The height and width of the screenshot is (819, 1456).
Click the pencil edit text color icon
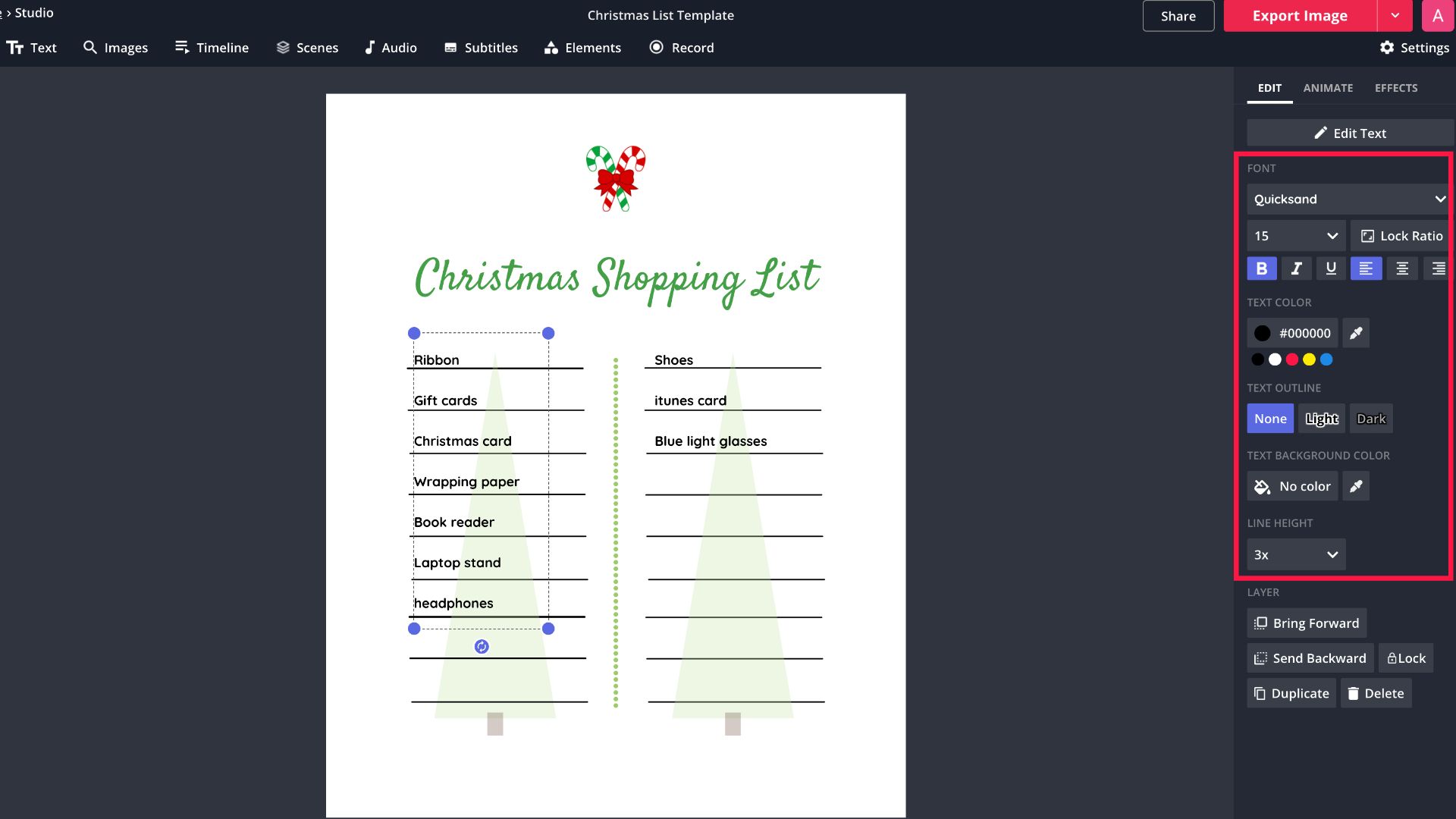point(1357,333)
